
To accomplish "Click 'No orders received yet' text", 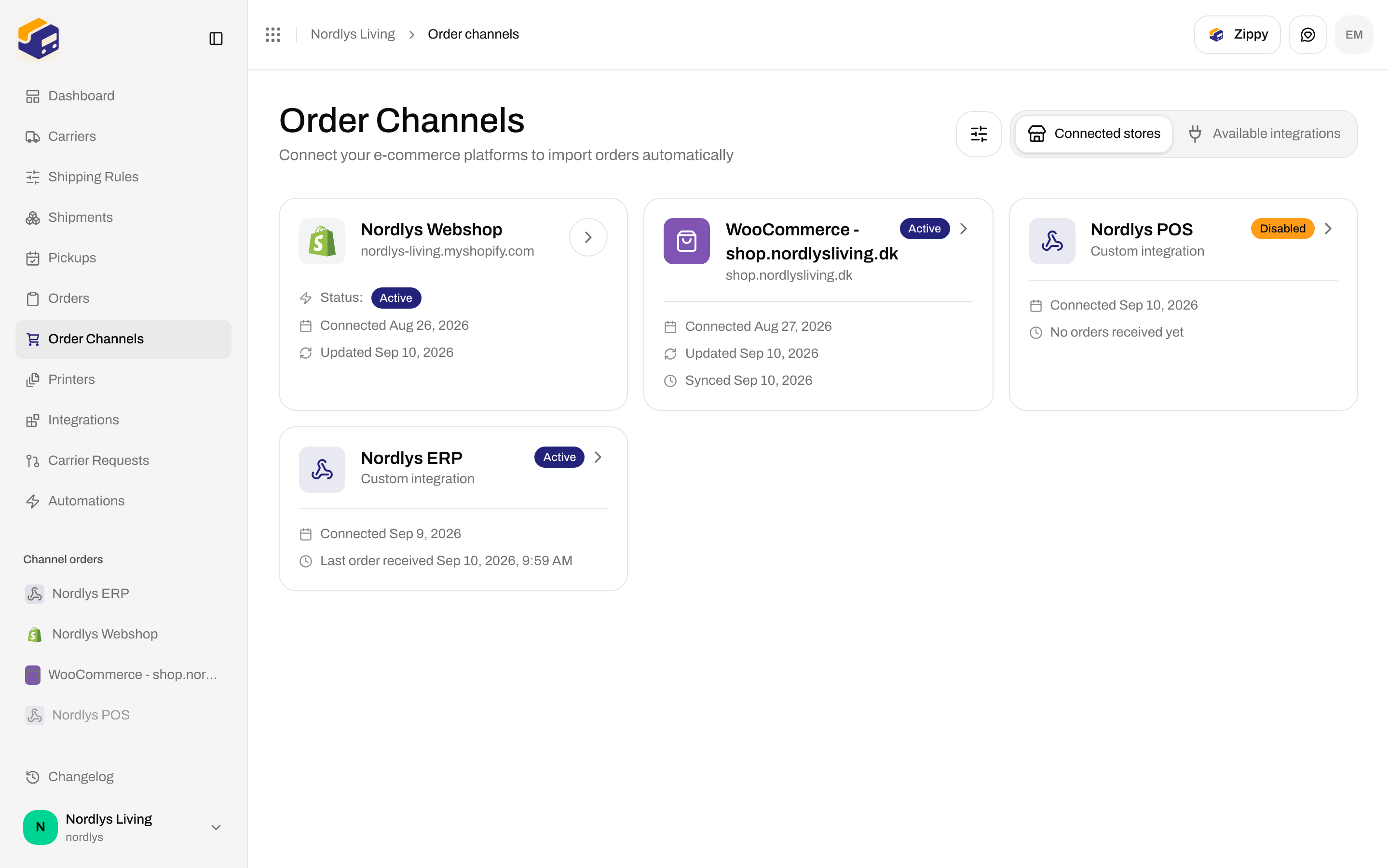I will pyautogui.click(x=1117, y=332).
